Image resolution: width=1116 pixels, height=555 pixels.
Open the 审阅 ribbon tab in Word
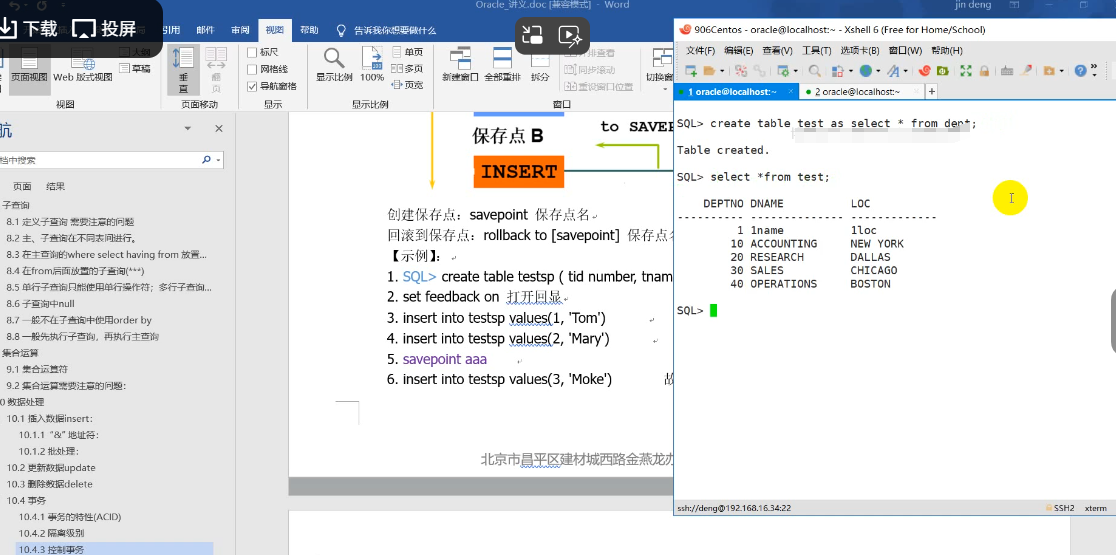click(x=240, y=31)
